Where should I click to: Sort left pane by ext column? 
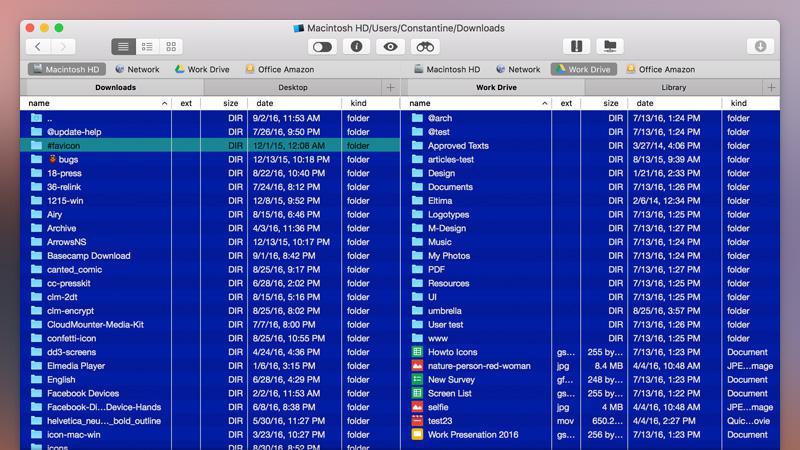tap(186, 103)
